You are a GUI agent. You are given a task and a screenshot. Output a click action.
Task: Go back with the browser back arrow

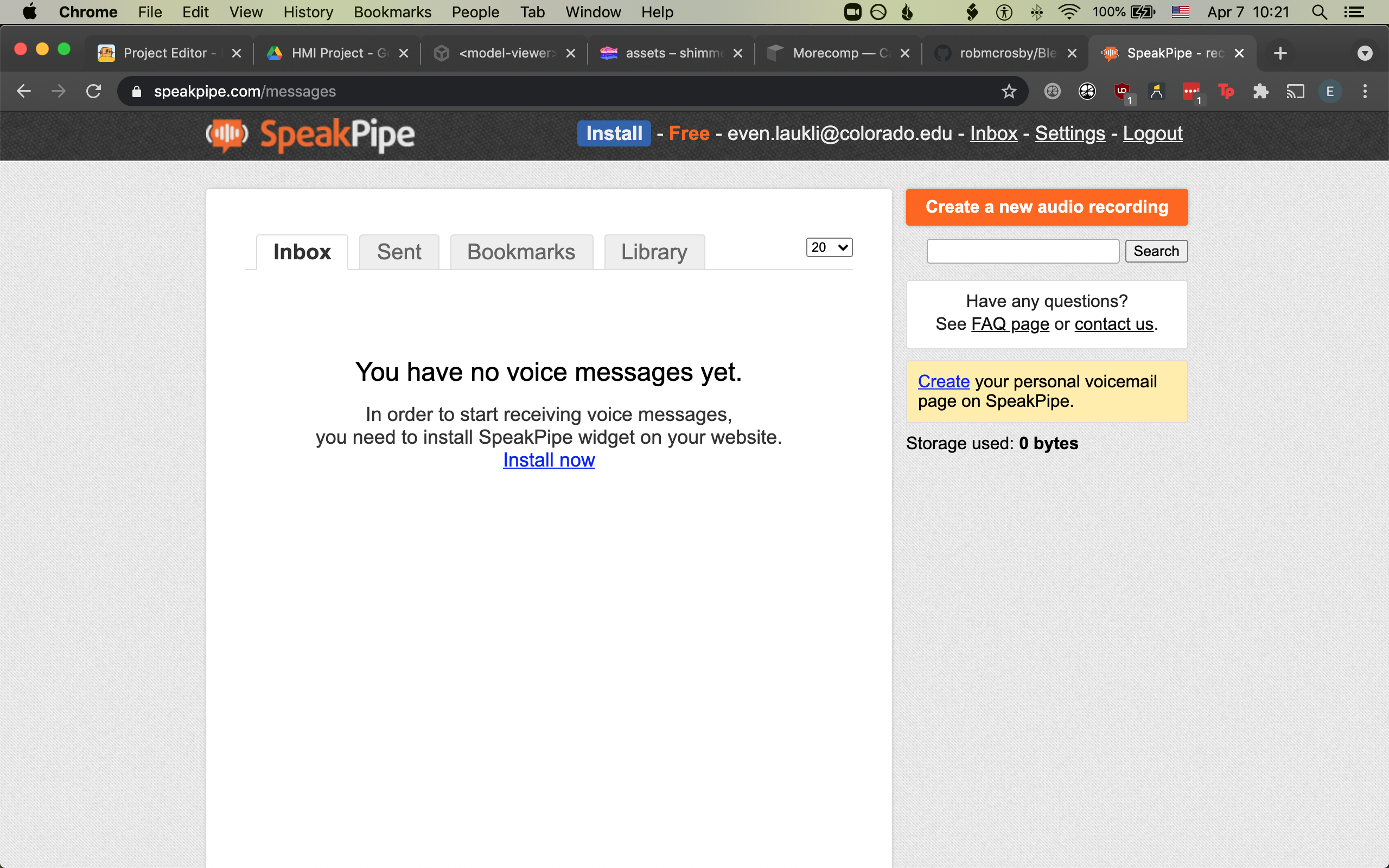coord(23,91)
